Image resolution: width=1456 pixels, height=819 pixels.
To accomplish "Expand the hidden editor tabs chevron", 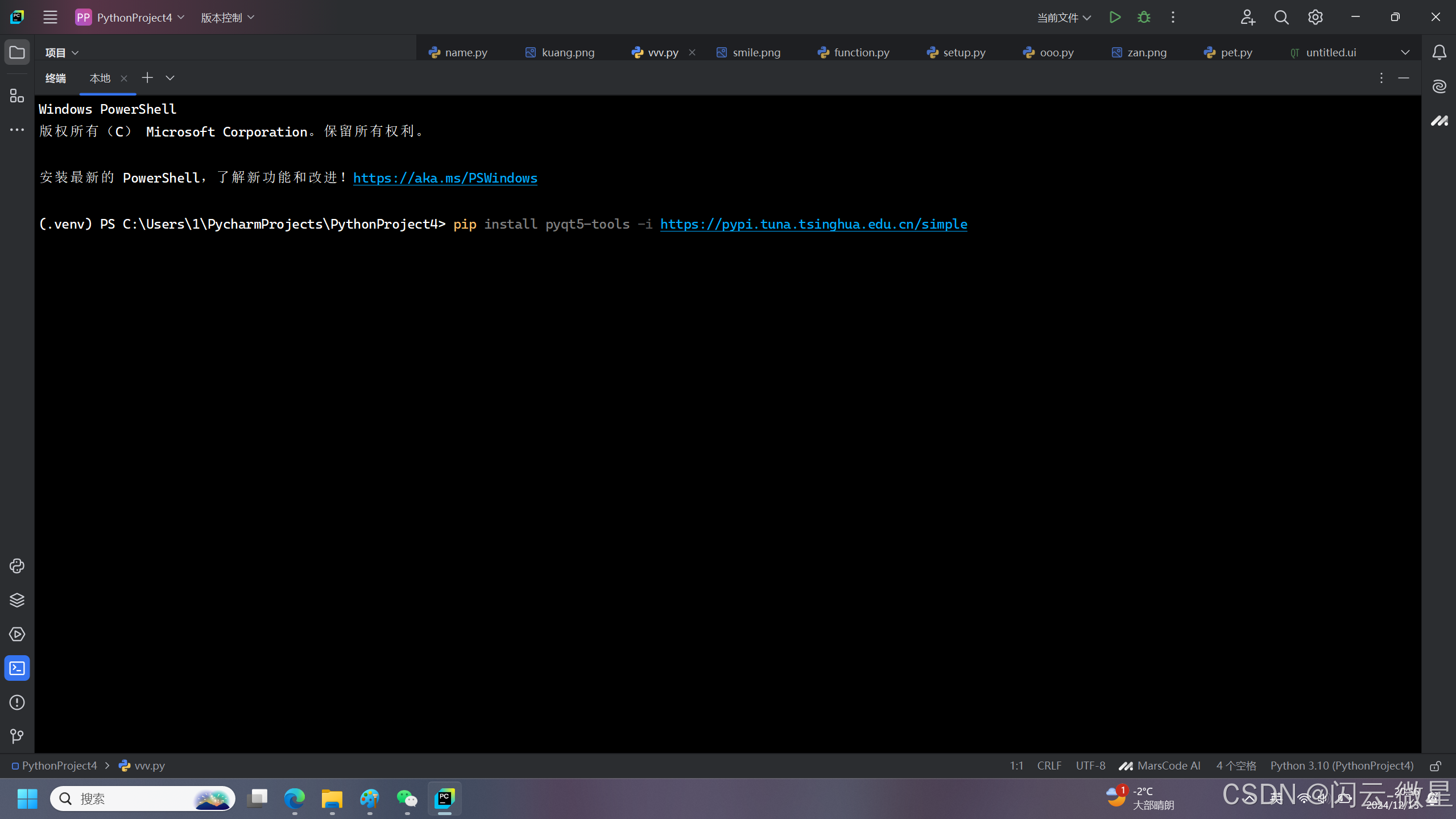I will 1405,52.
